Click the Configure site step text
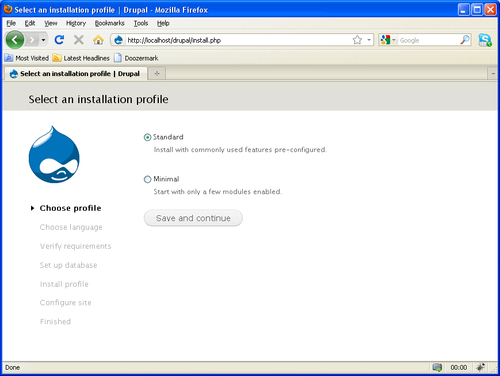 [65, 303]
